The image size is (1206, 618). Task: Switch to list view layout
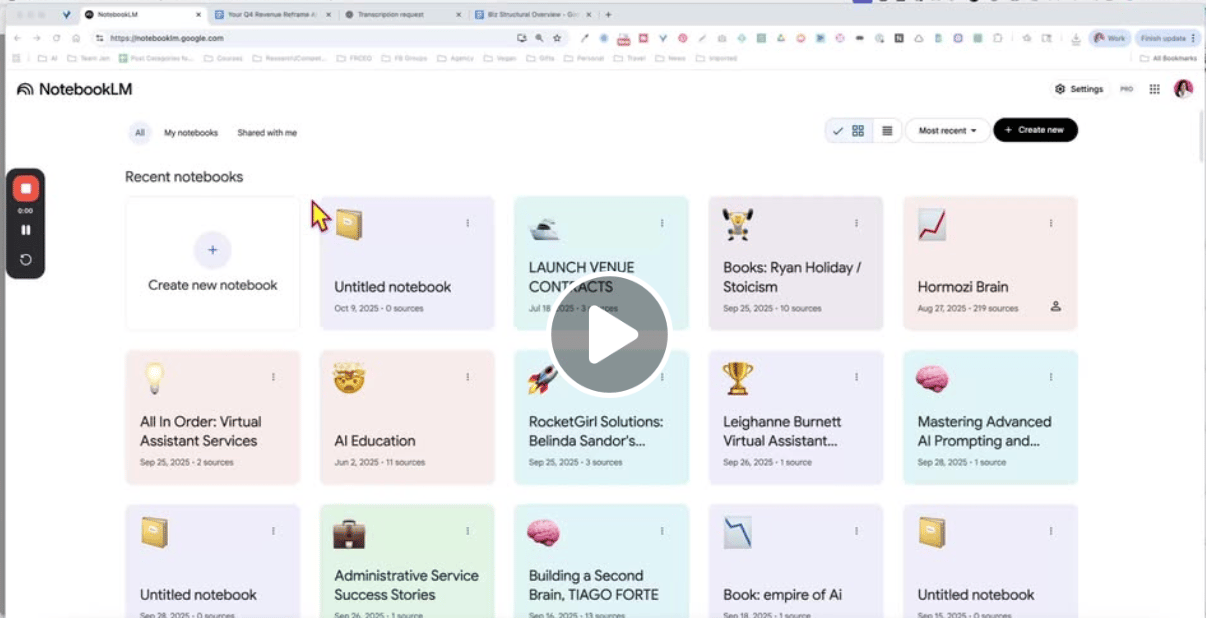pos(887,131)
